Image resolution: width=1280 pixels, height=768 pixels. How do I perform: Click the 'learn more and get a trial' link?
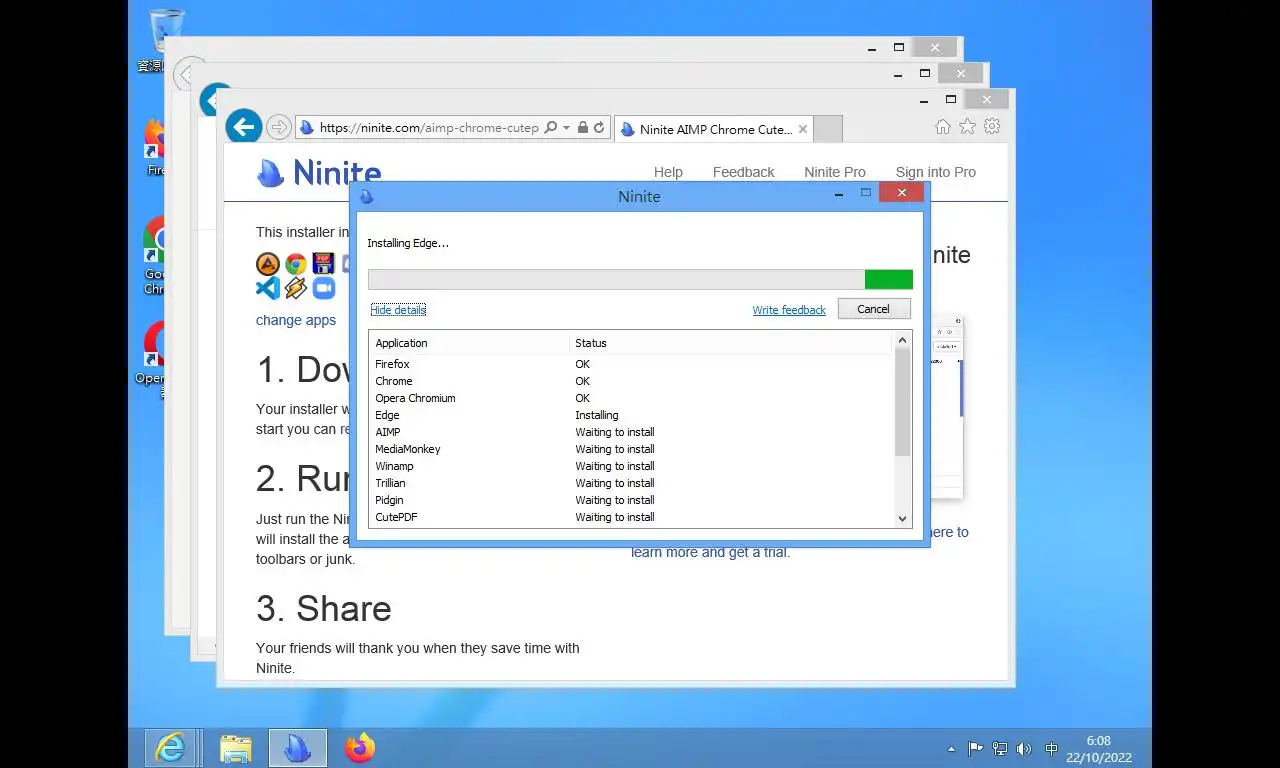click(710, 552)
